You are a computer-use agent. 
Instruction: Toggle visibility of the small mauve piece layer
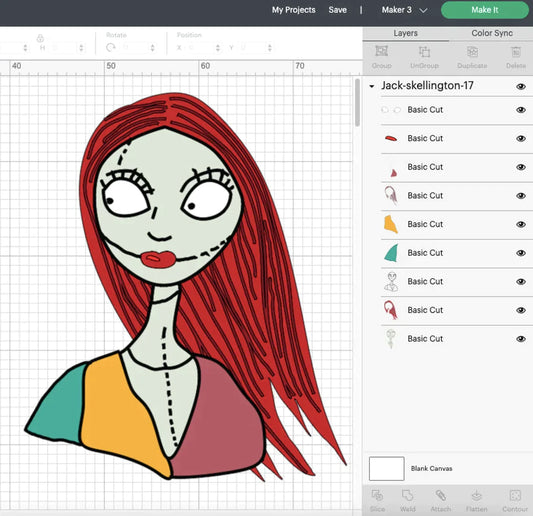point(521,167)
